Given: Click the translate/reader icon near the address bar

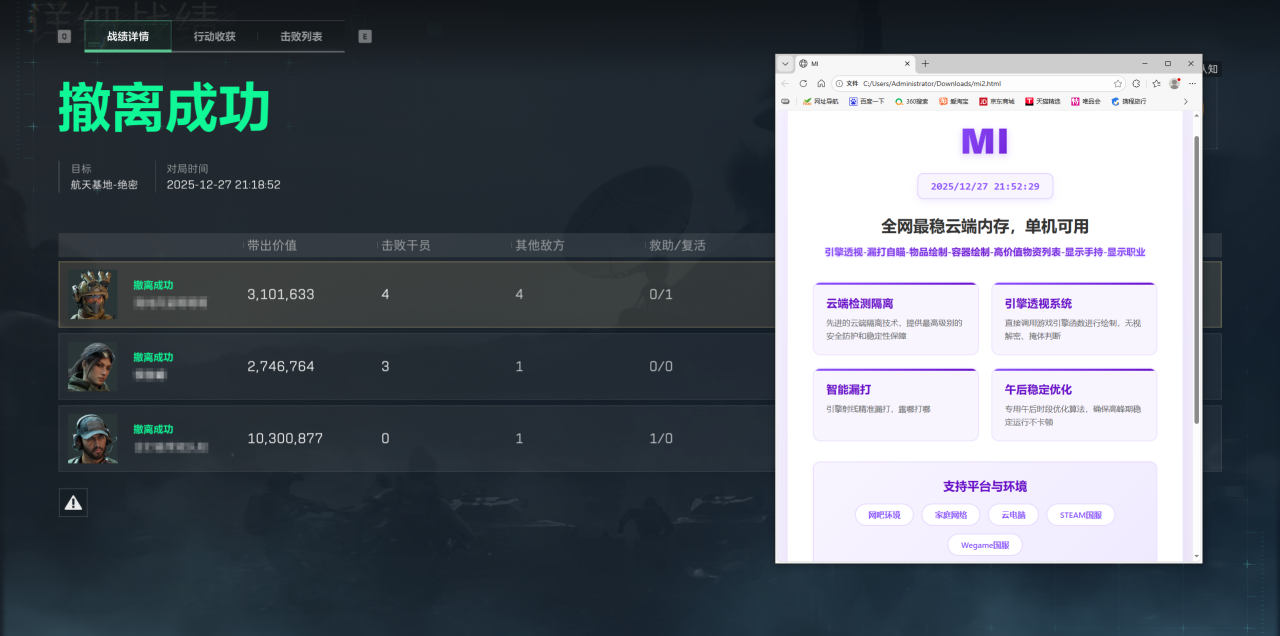Looking at the screenshot, I should (x=1135, y=83).
